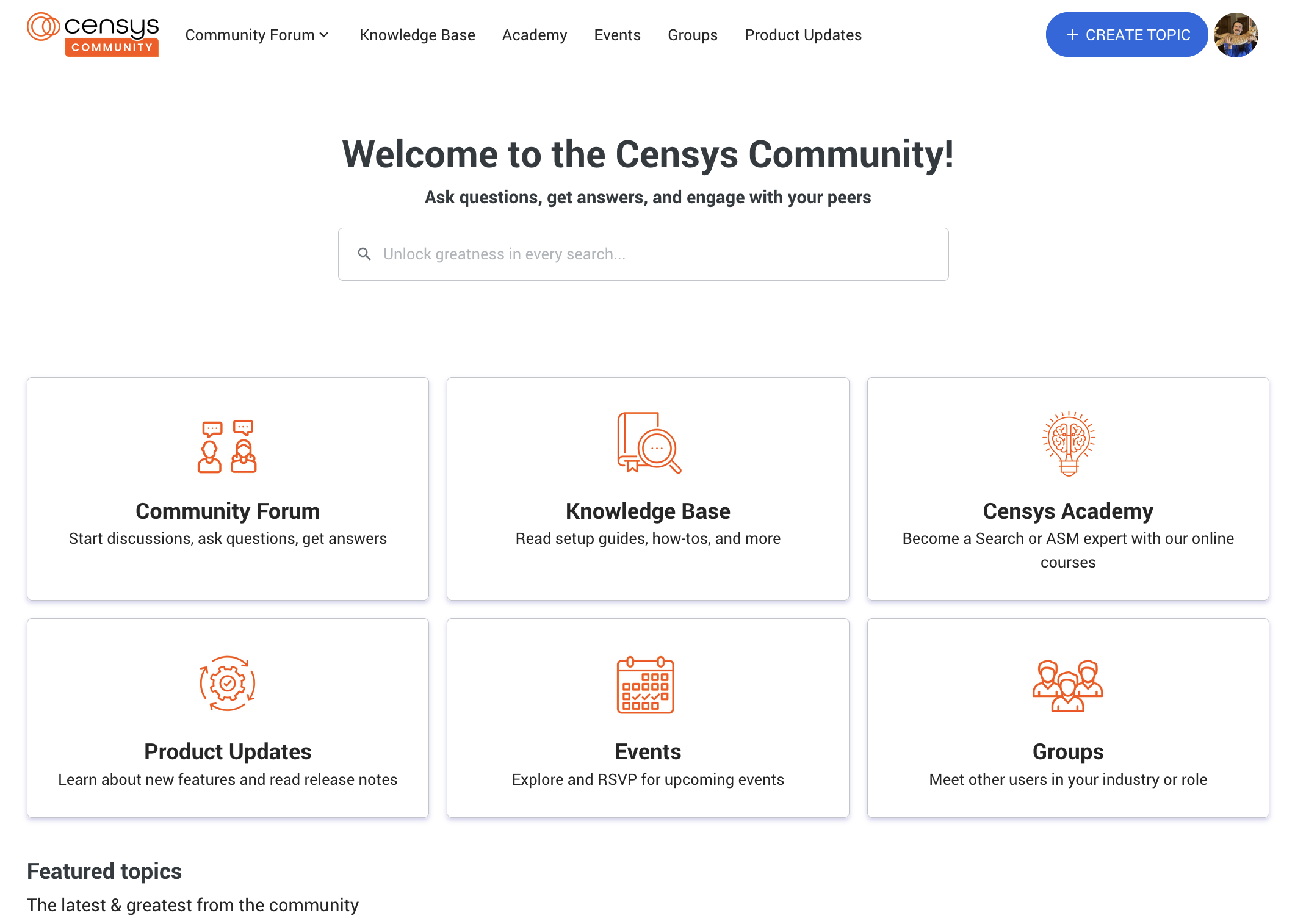Select the Knowledge Base nav item
The width and height of the screenshot is (1306, 924).
point(419,35)
